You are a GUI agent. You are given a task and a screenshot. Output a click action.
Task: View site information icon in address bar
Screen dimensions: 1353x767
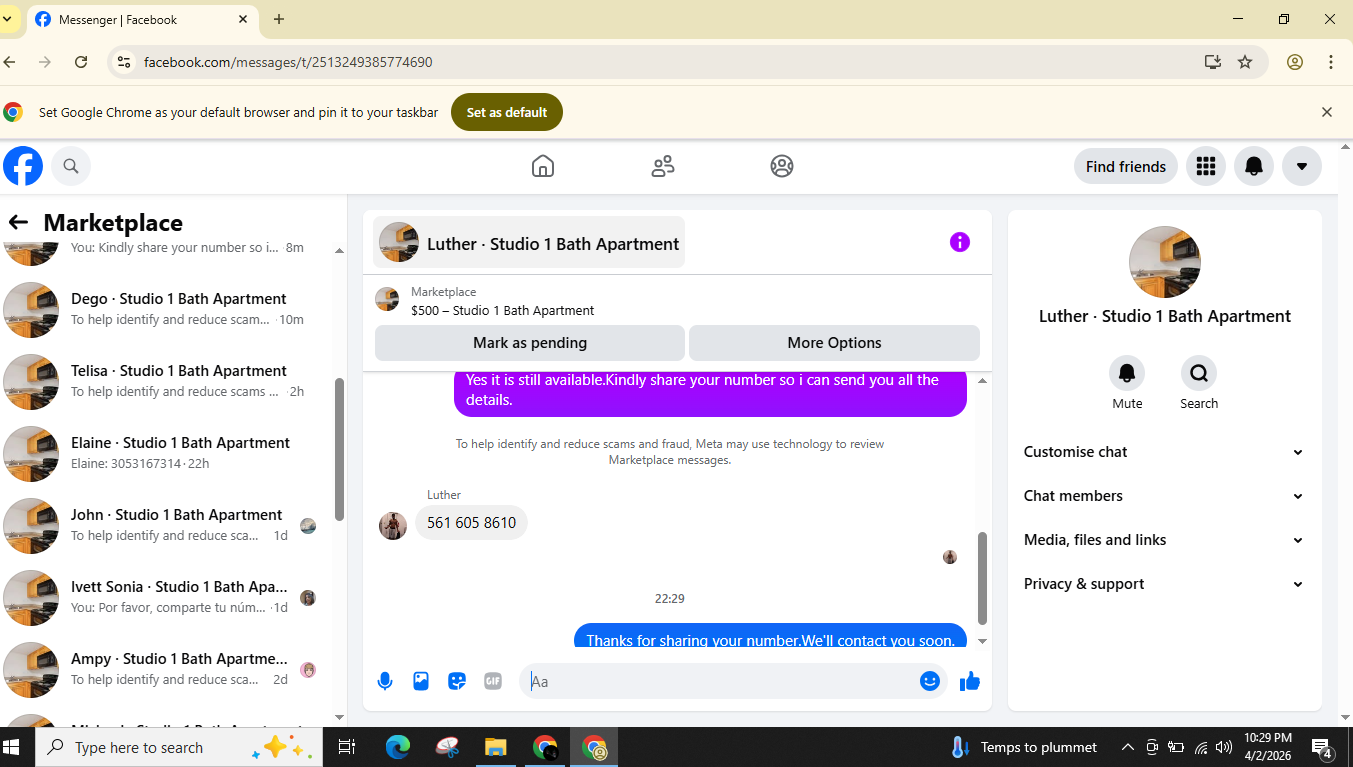tap(124, 62)
